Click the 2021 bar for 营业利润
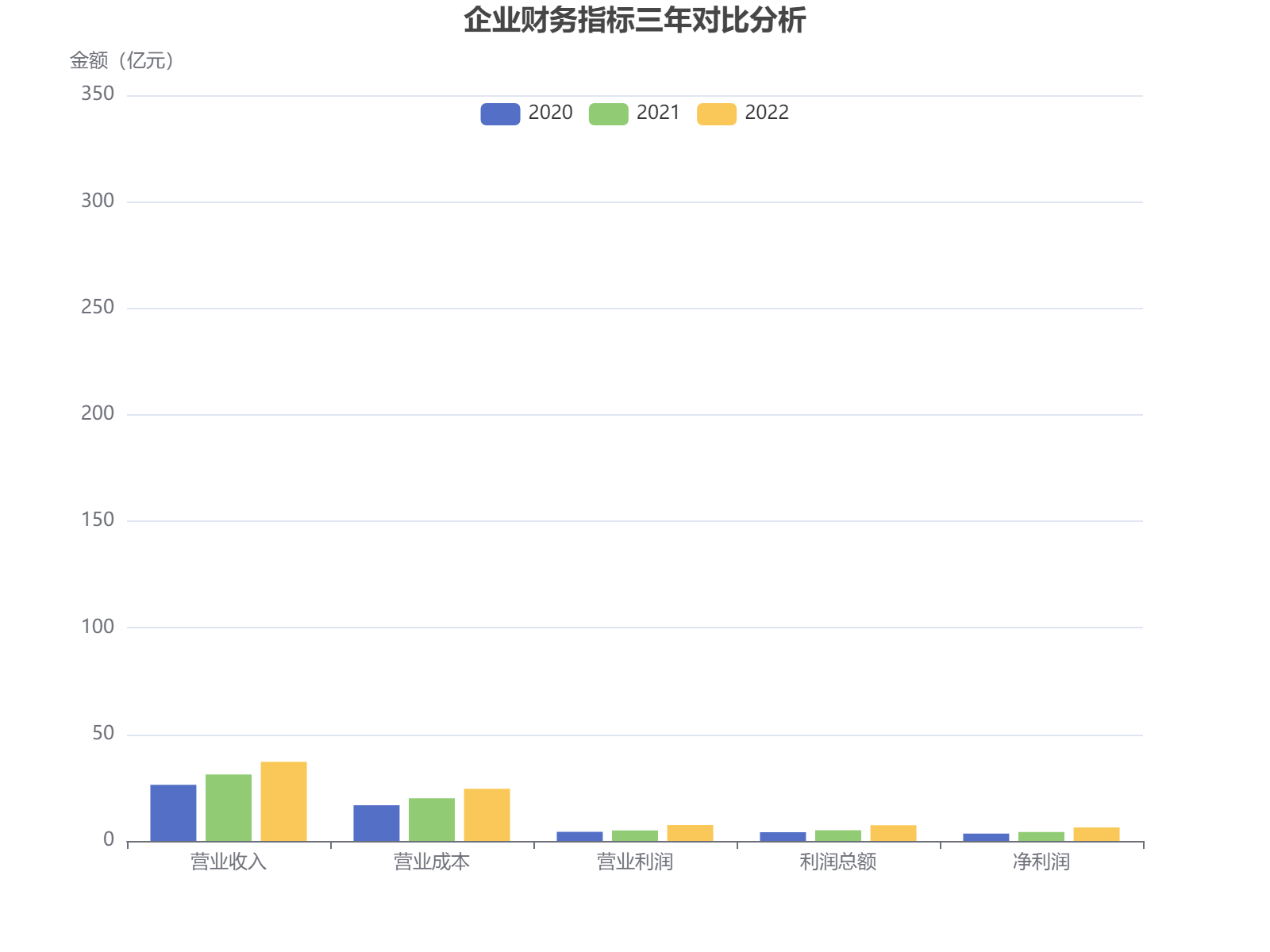Screen dimensions: 1270x952 point(635,836)
